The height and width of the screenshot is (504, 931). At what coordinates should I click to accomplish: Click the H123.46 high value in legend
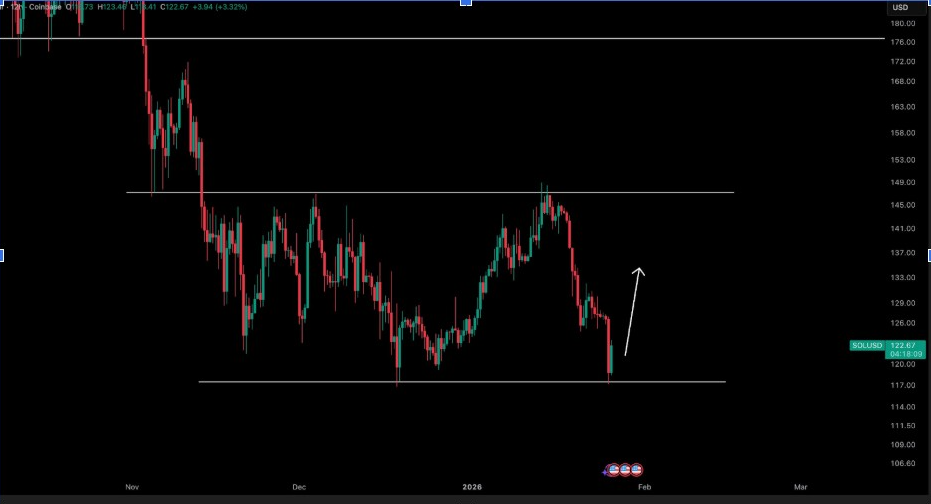coord(112,7)
